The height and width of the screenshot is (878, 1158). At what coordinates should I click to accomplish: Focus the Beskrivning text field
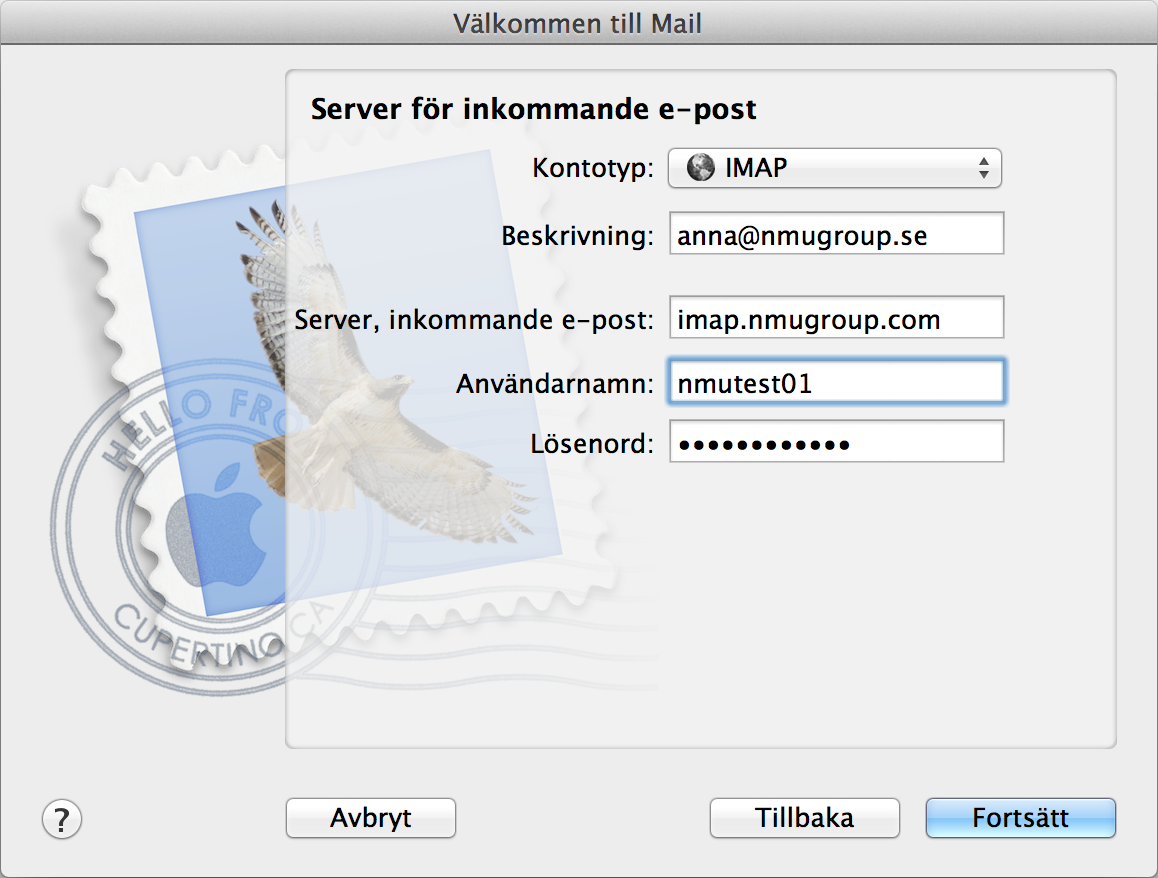(836, 236)
